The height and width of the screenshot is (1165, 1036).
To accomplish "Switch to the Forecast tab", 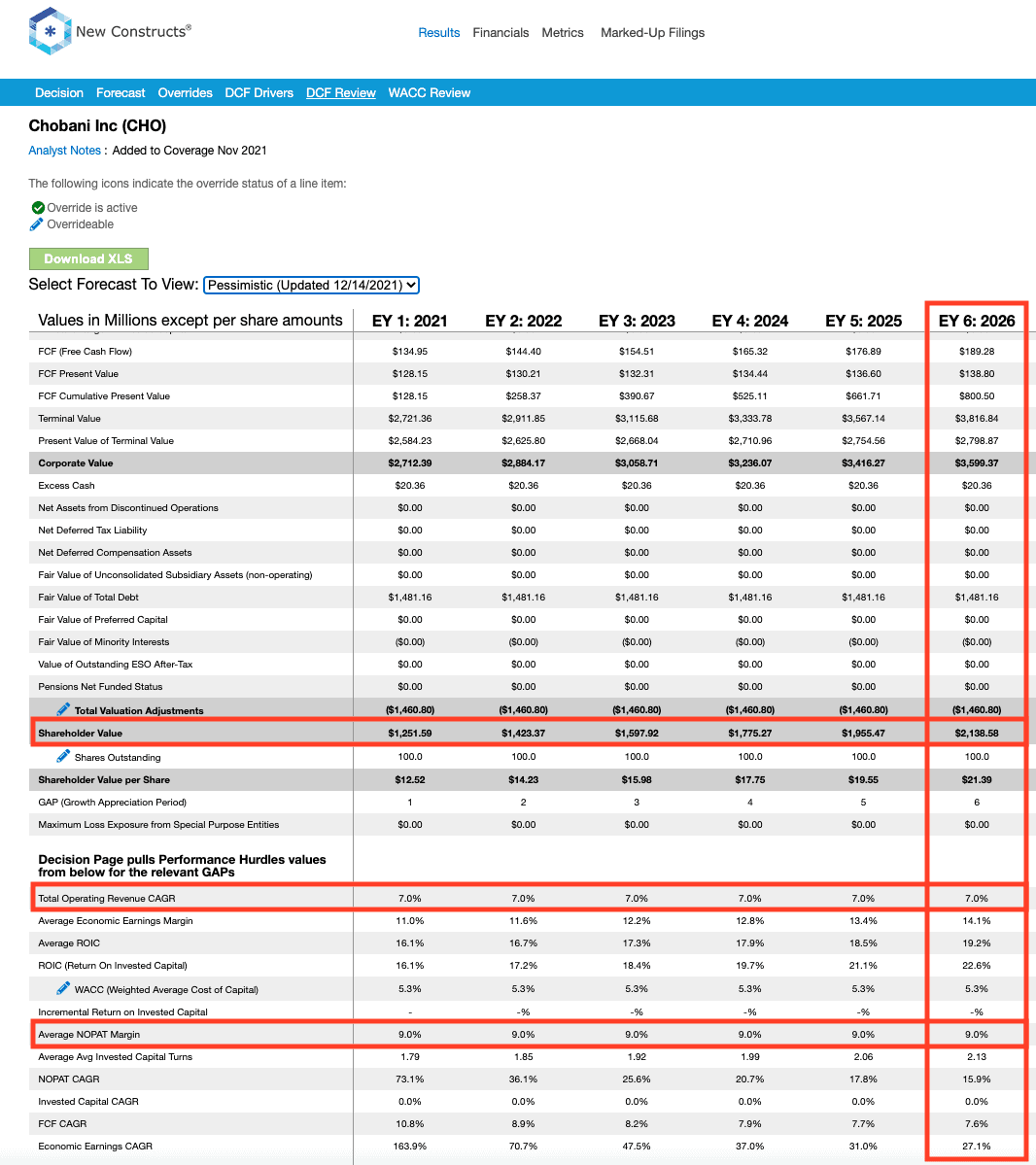I will coord(121,93).
